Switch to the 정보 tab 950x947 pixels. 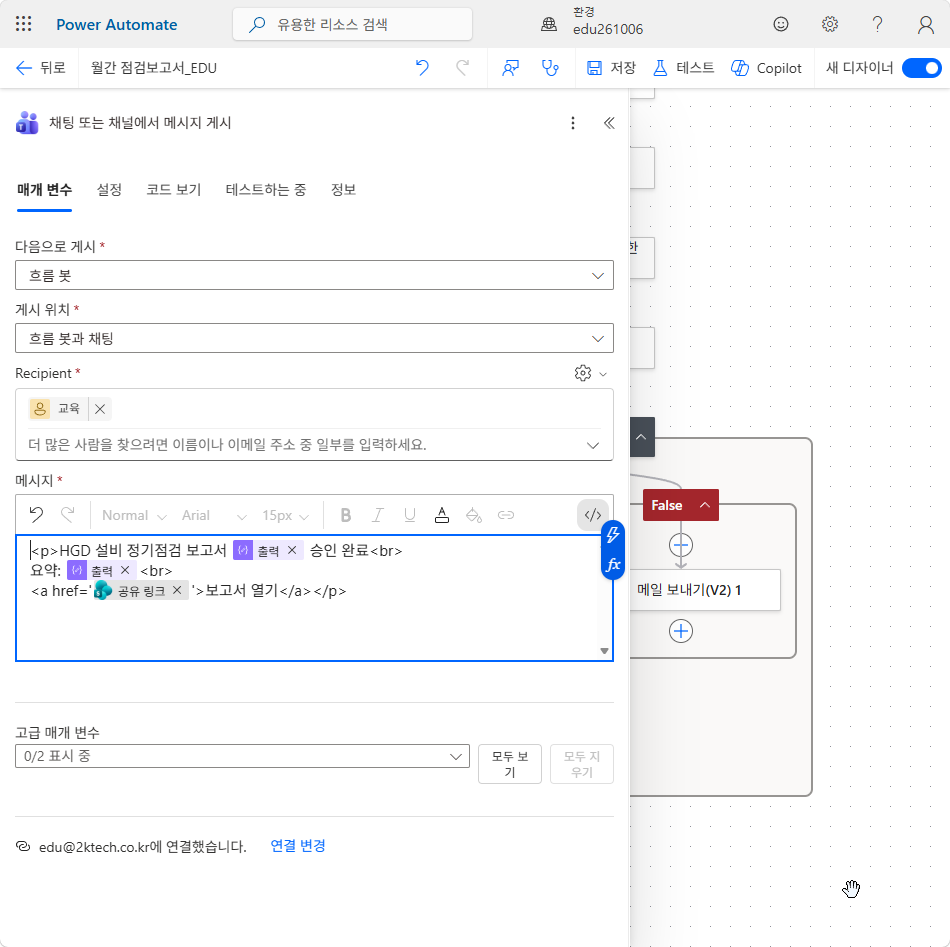tap(343, 190)
